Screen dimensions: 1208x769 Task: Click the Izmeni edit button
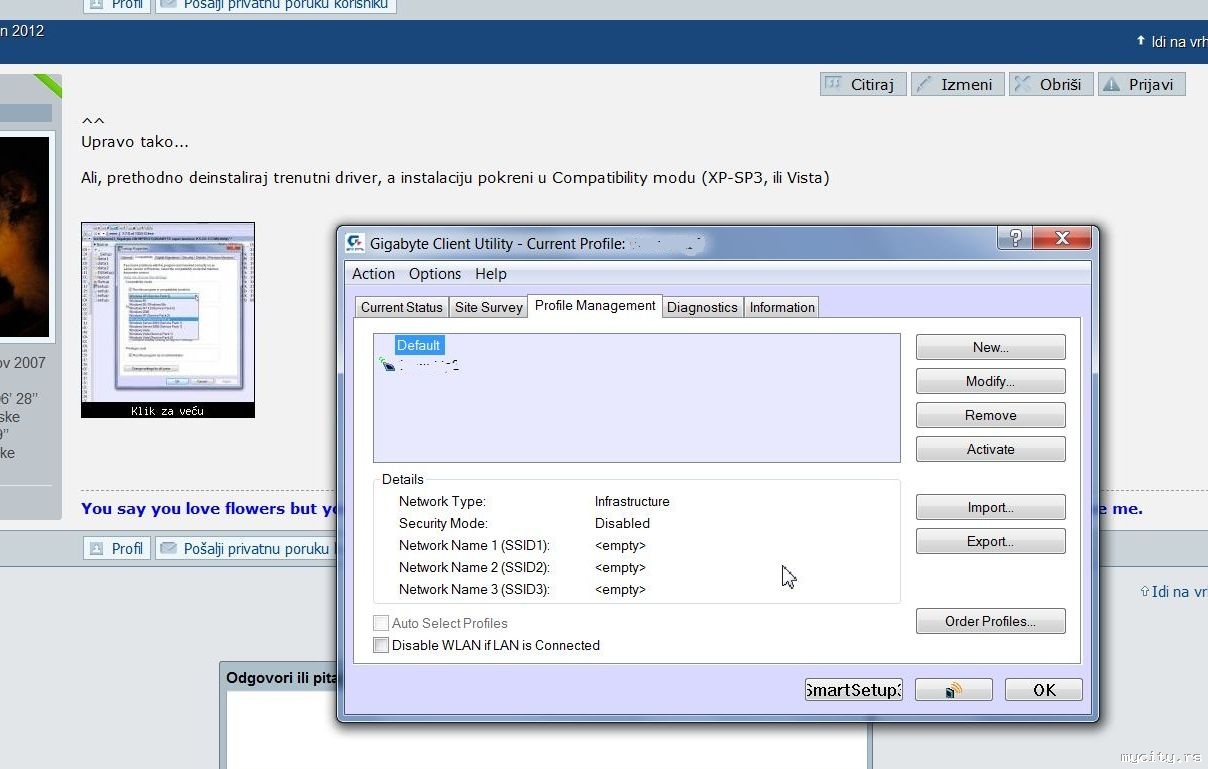(x=957, y=84)
